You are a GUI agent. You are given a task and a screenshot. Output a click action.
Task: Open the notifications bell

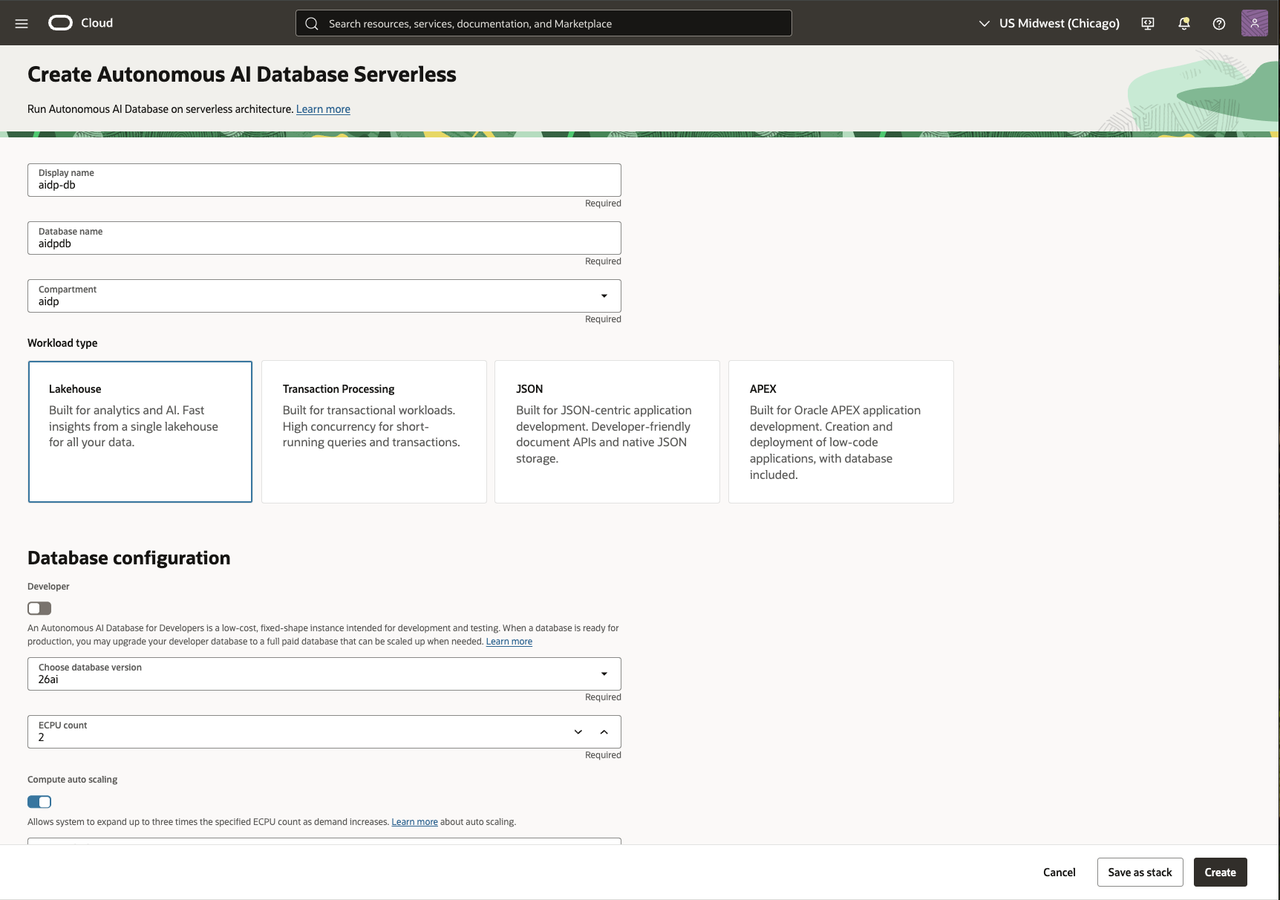pos(1184,23)
